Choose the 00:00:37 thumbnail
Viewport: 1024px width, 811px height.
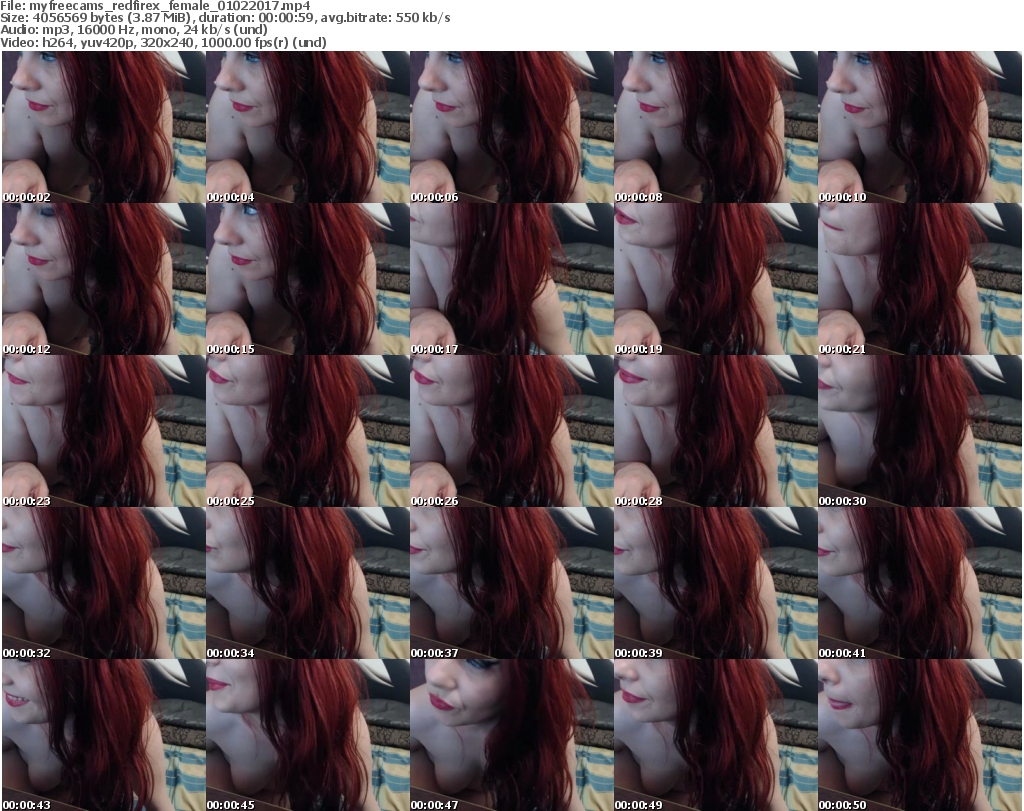pyautogui.click(x=511, y=583)
